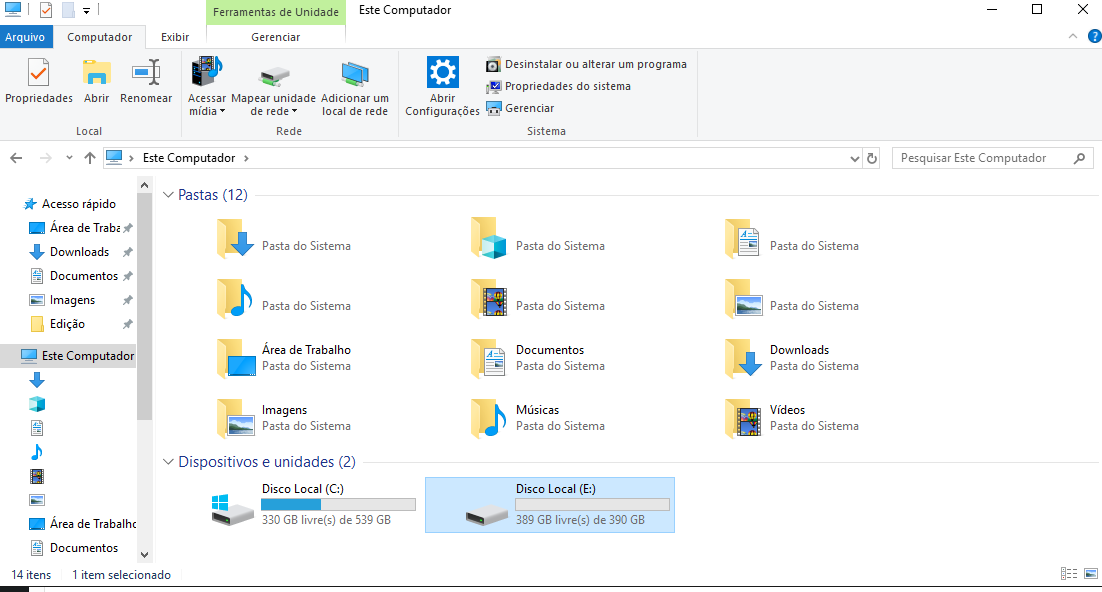Viewport: 1102px width, 592px height.
Task: Switch to the Exibir ribbon tab
Action: [175, 37]
